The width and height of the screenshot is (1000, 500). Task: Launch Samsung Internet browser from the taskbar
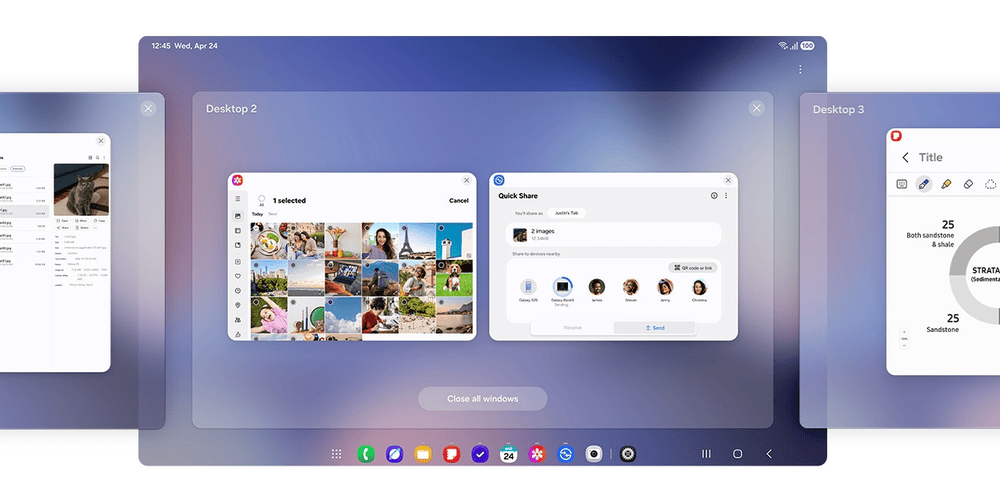point(394,454)
